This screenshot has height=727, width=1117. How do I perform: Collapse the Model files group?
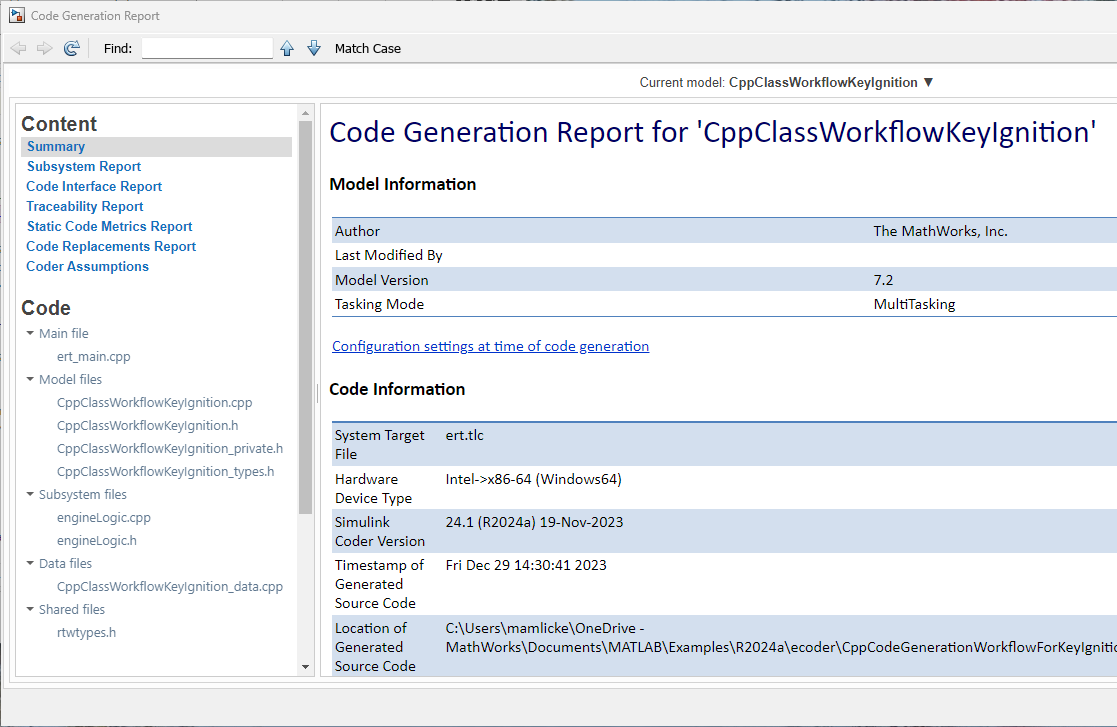30,379
